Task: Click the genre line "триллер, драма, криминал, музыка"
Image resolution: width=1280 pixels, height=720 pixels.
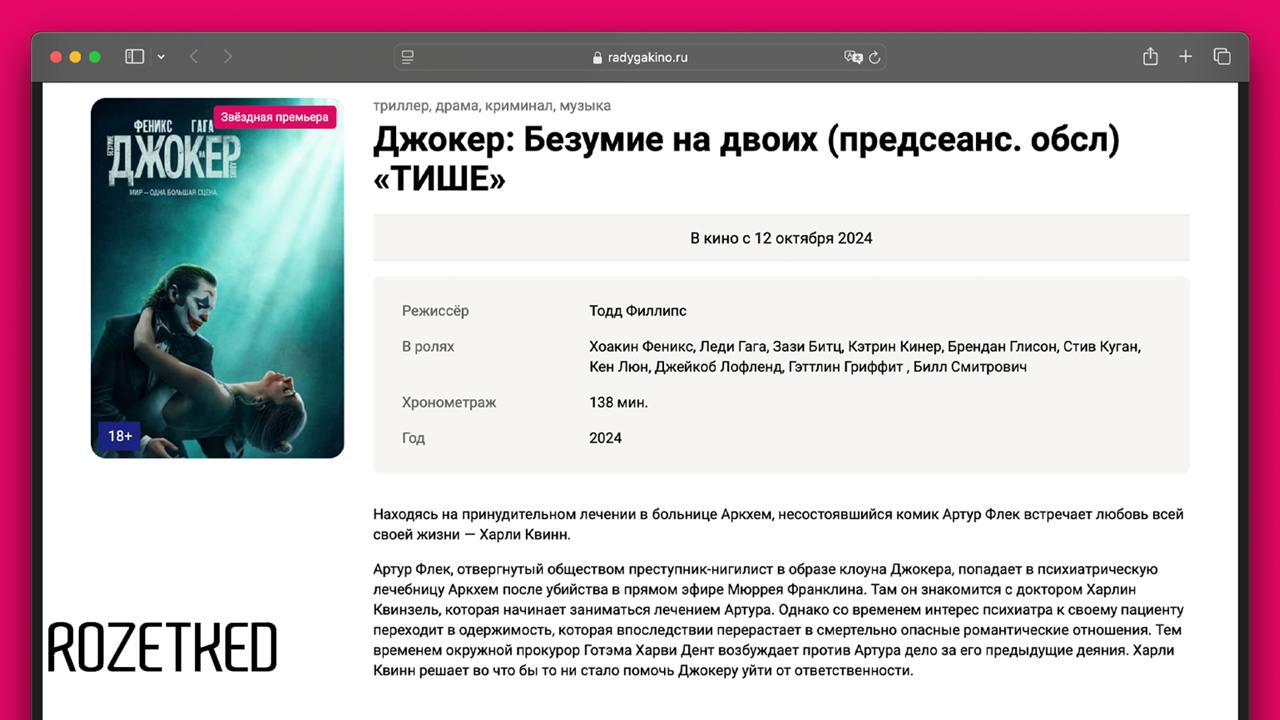Action: click(x=491, y=106)
